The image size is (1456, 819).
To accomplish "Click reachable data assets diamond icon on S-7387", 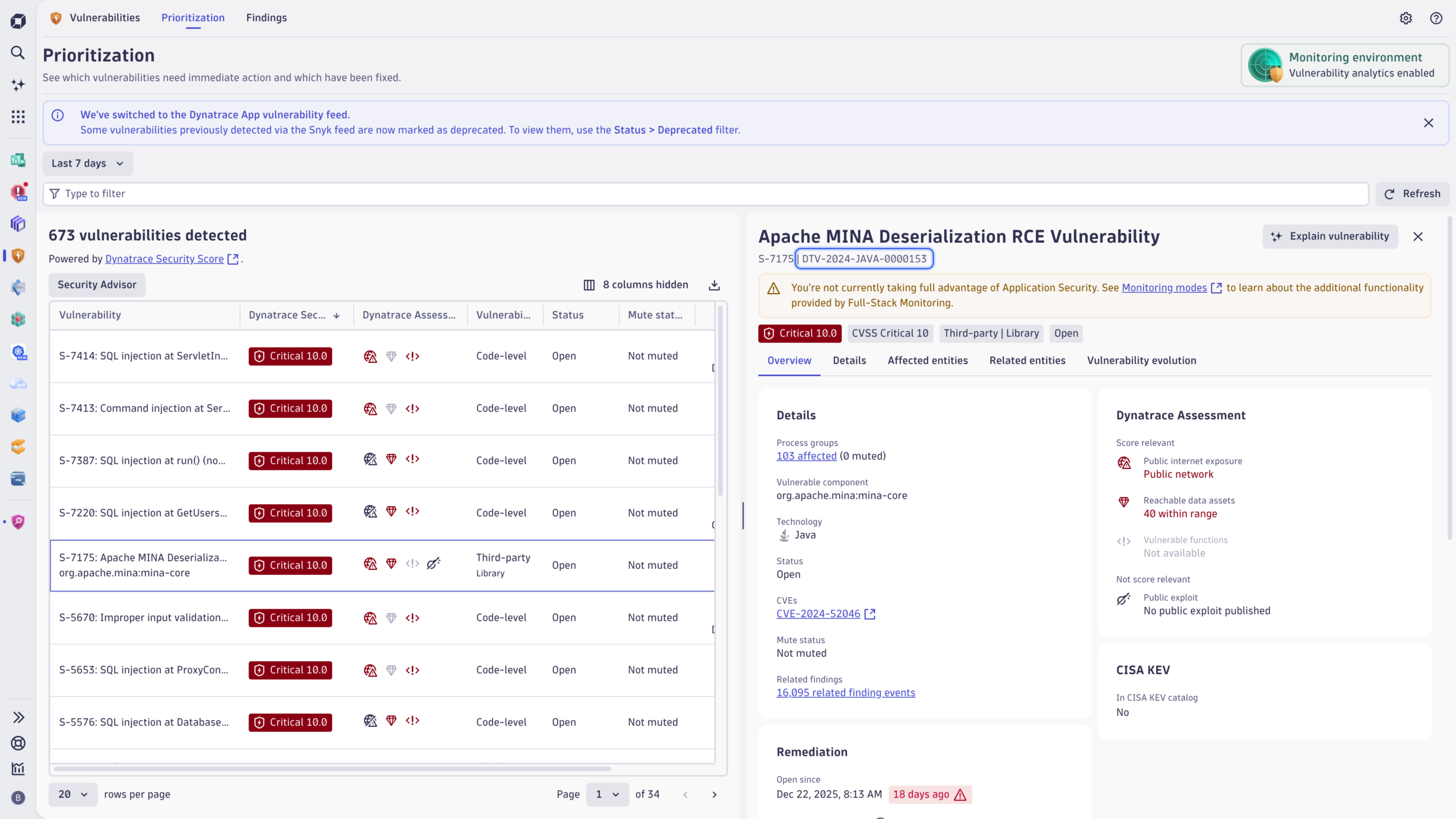I will (x=391, y=460).
